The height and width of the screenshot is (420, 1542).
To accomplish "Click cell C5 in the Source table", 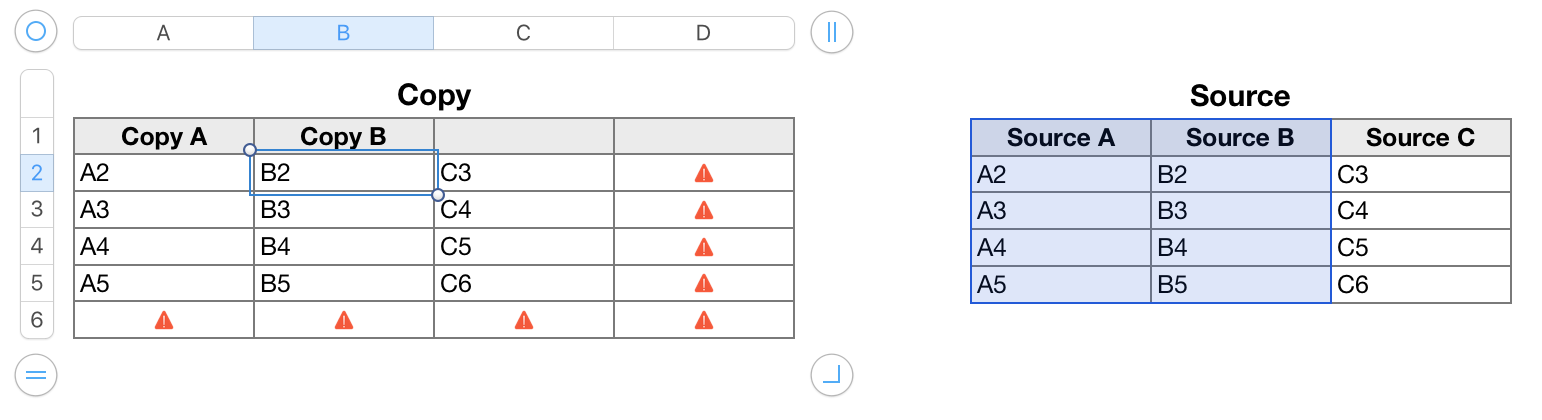I will coord(1420,248).
